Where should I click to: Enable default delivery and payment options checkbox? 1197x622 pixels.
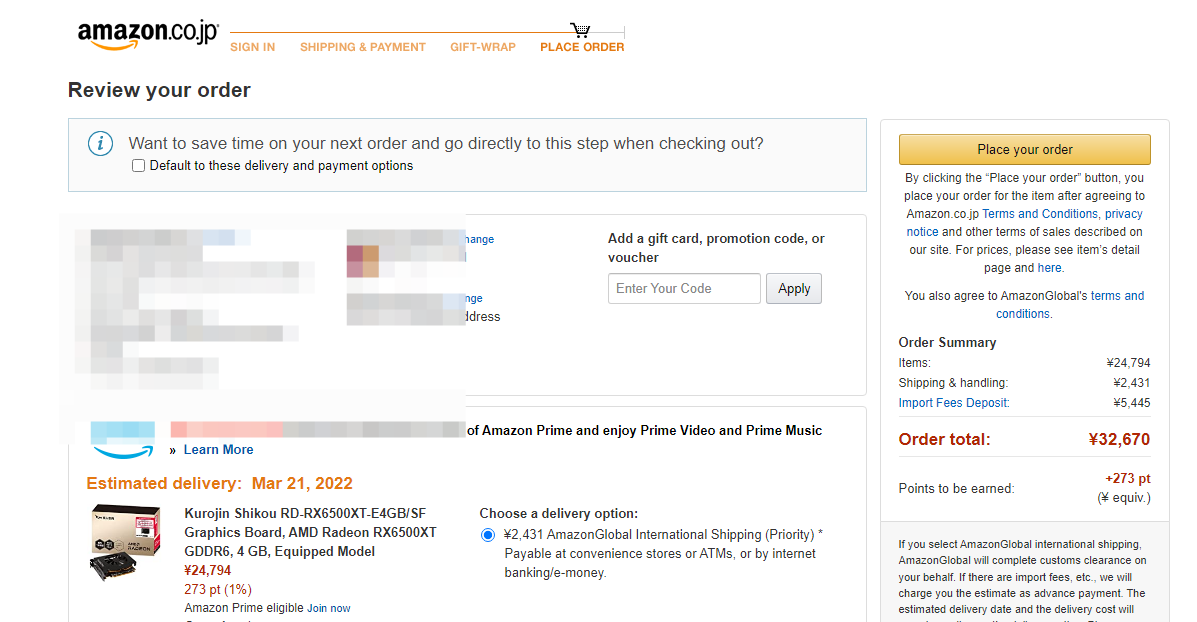139,166
